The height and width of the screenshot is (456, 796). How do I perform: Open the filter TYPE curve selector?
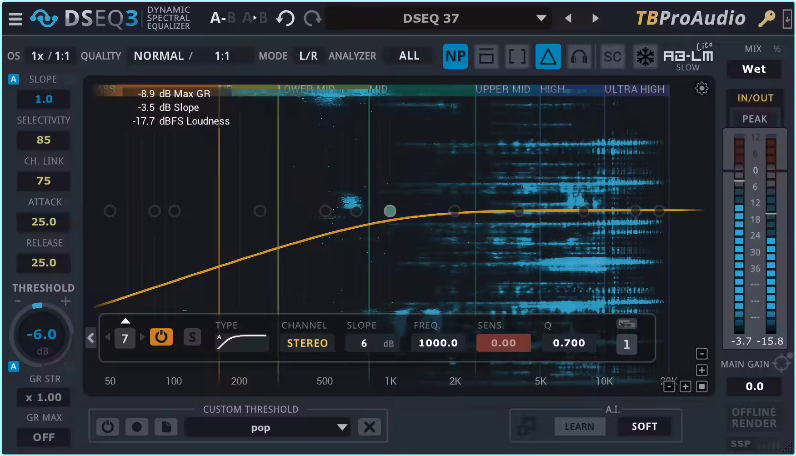click(242, 342)
